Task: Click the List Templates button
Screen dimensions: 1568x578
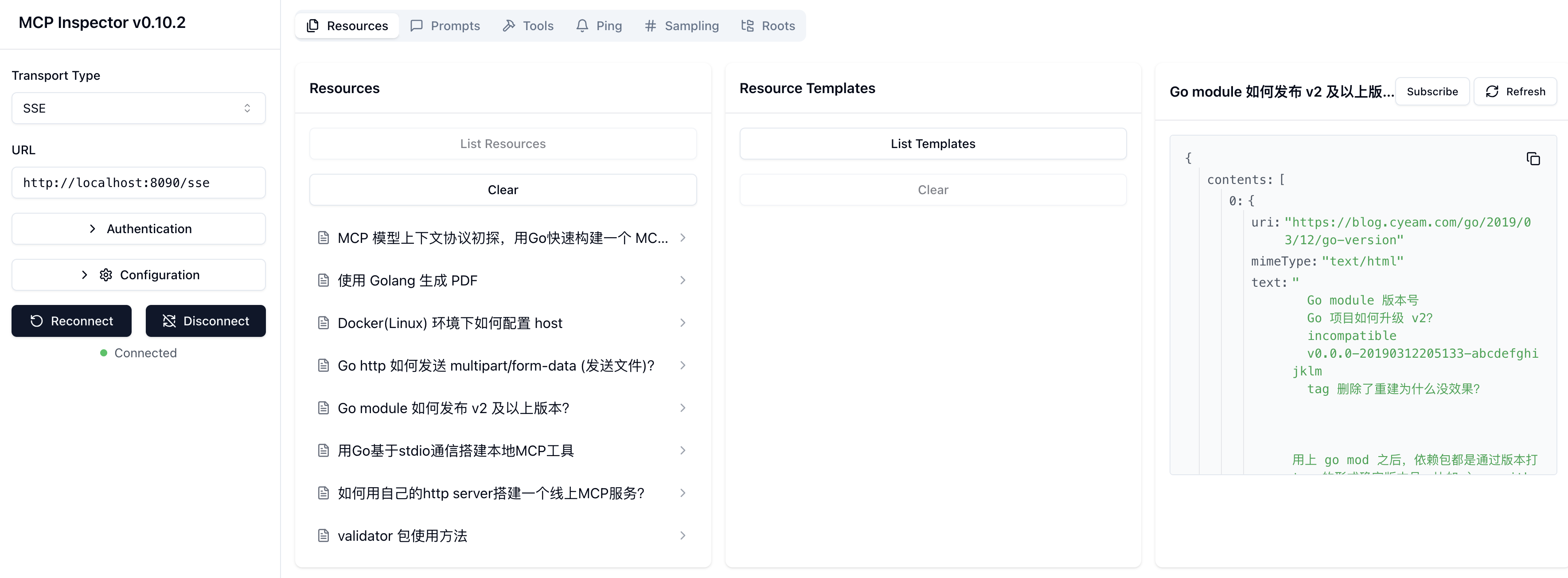Action: (932, 144)
